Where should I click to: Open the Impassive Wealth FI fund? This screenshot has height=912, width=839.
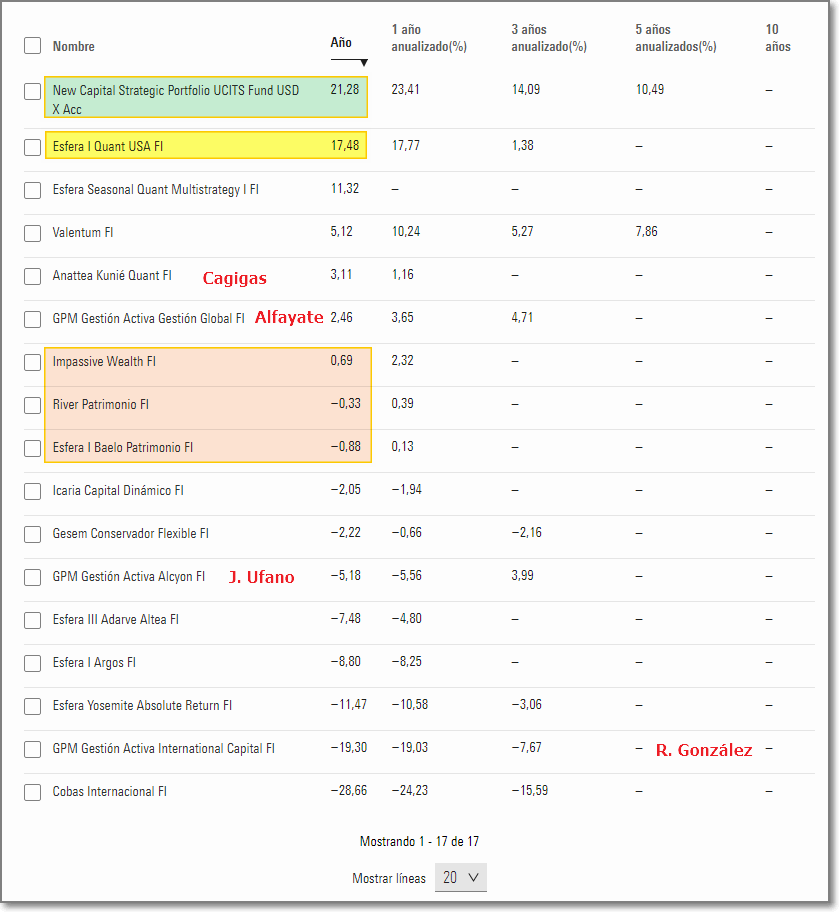pyautogui.click(x=104, y=362)
